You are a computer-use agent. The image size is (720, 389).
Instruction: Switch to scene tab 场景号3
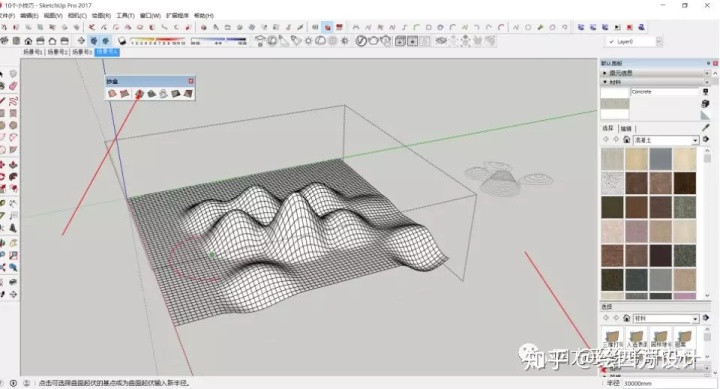[x=83, y=52]
